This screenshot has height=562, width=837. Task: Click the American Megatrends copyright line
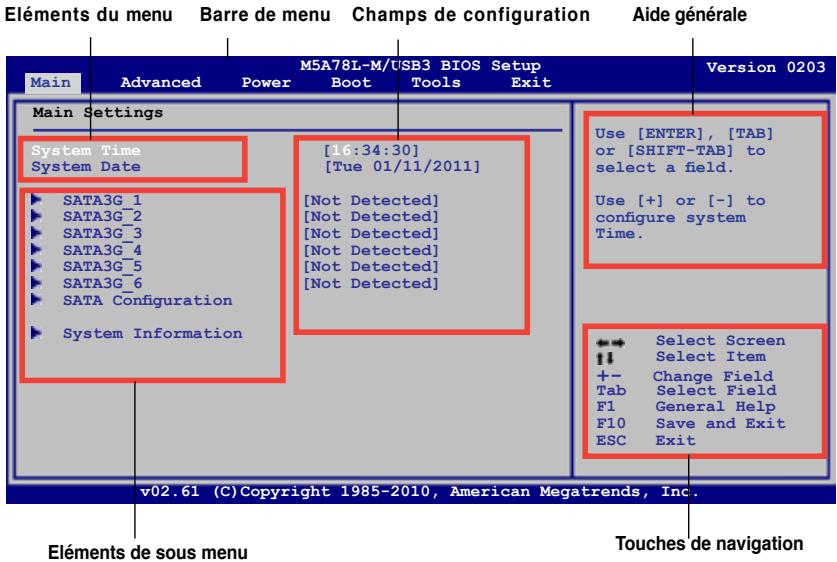[x=420, y=492]
